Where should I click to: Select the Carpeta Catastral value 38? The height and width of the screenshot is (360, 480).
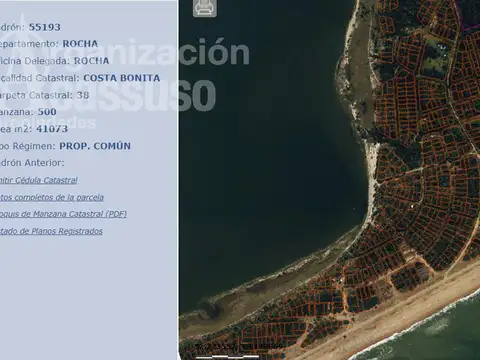click(x=83, y=95)
